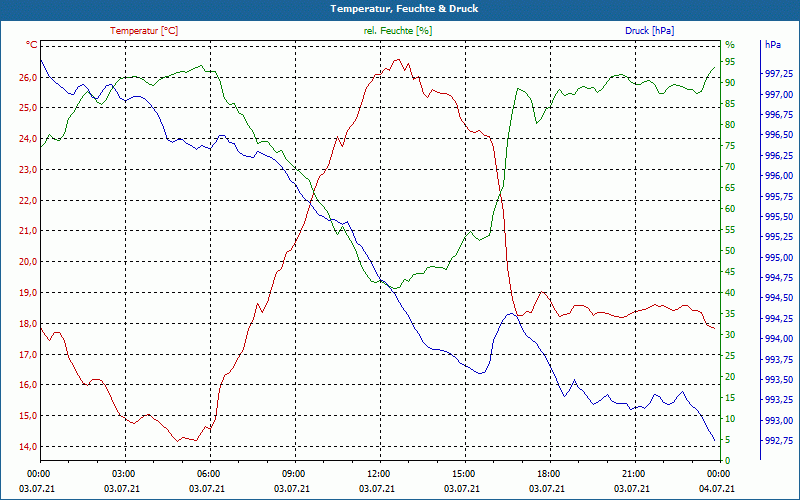Click the "993,25" pressure axis value
800x500 pixels.
[779, 399]
